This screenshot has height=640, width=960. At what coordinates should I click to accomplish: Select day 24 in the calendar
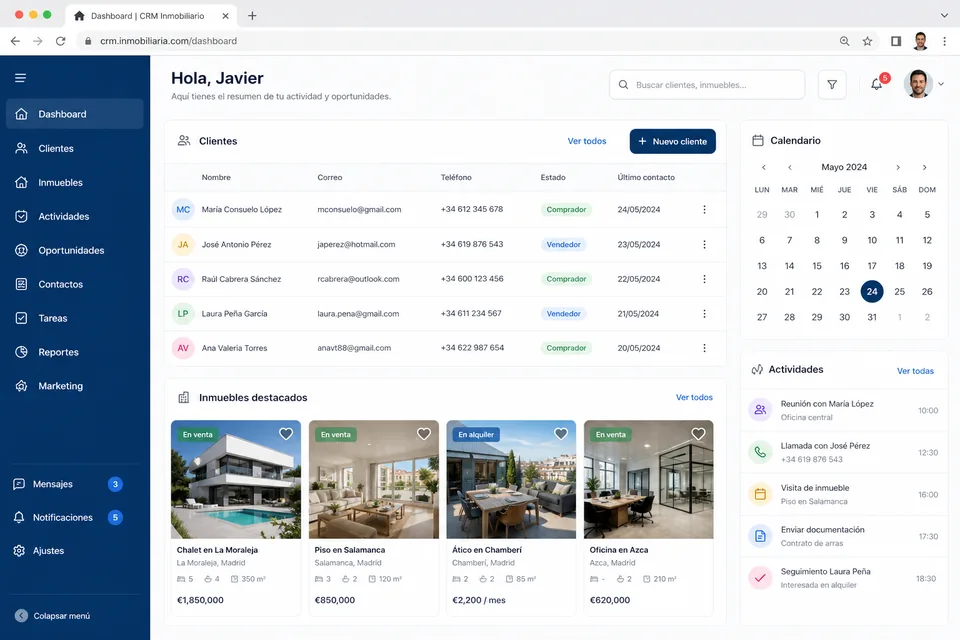[x=872, y=292]
